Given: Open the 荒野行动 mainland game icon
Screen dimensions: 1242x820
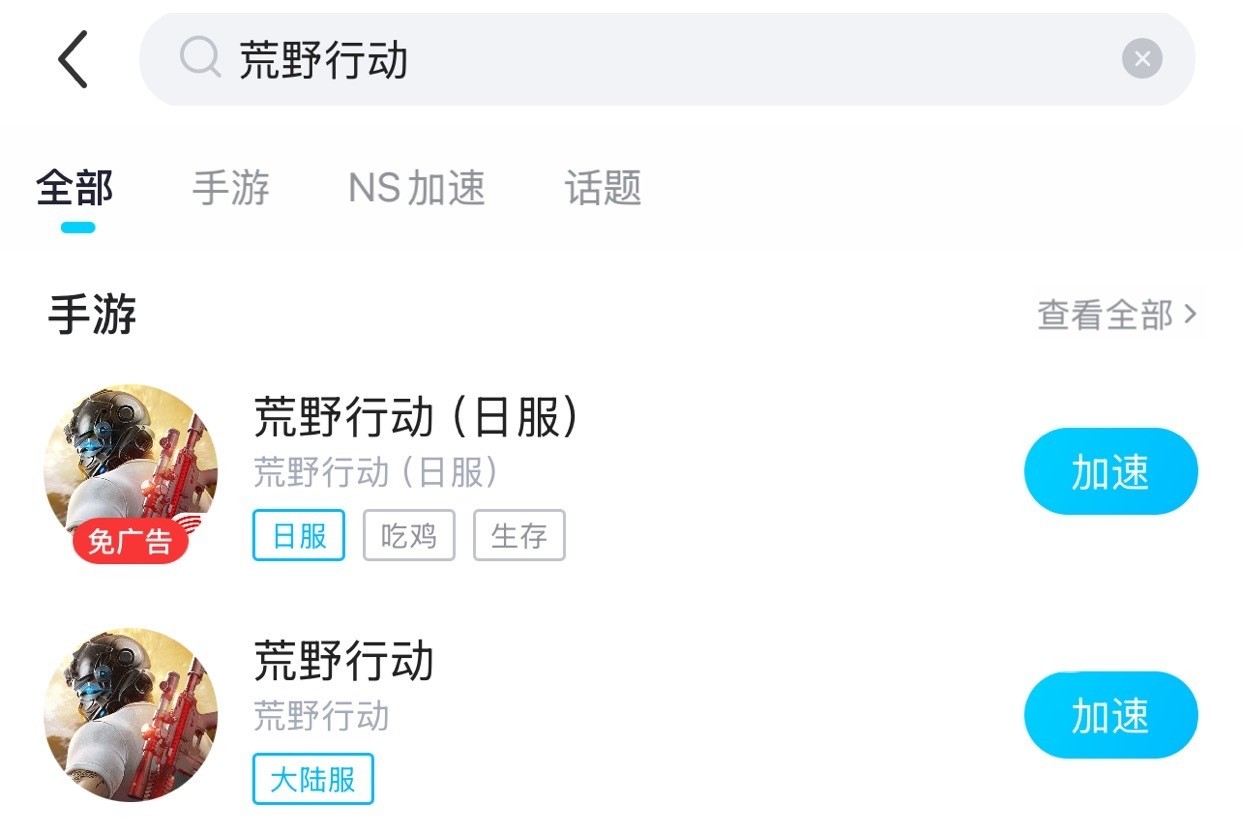Looking at the screenshot, I should (x=130, y=714).
